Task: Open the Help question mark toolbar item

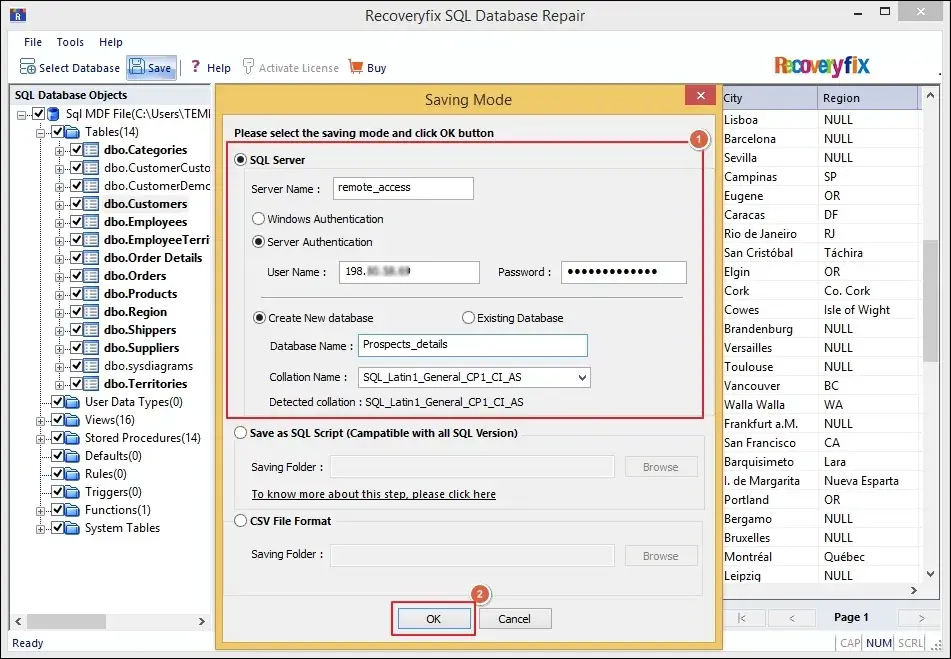Action: pos(210,67)
